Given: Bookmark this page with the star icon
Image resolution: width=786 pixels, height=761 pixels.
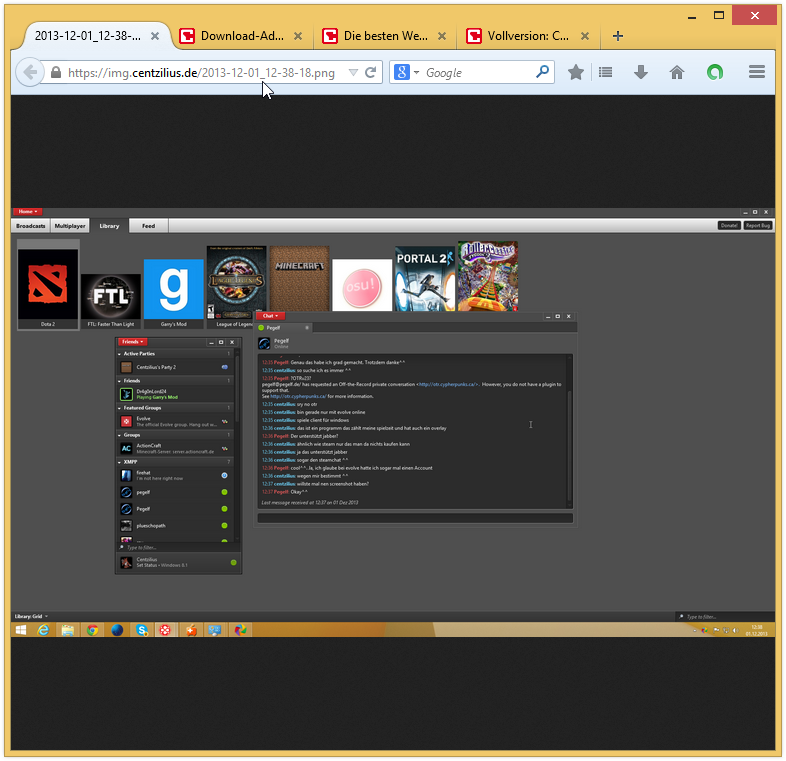Looking at the screenshot, I should click(576, 72).
